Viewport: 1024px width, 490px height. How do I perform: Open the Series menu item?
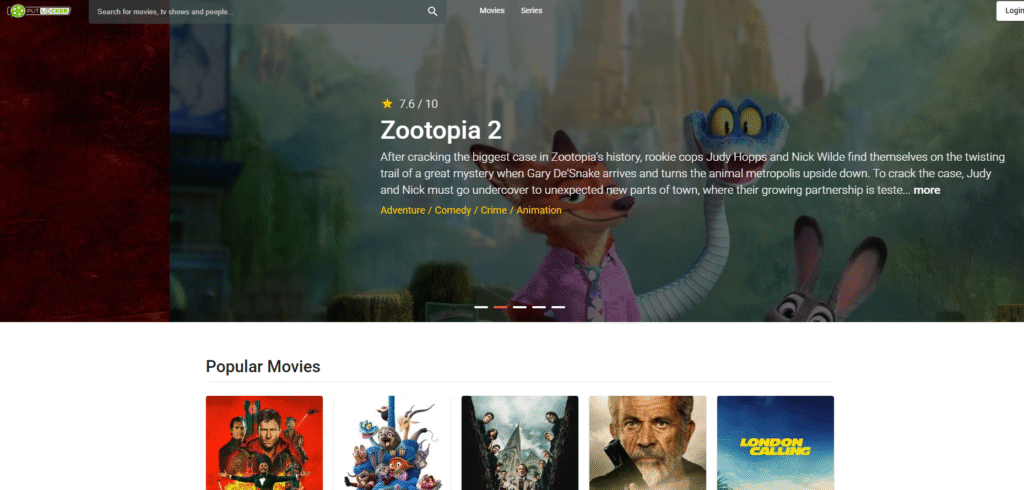pos(532,10)
